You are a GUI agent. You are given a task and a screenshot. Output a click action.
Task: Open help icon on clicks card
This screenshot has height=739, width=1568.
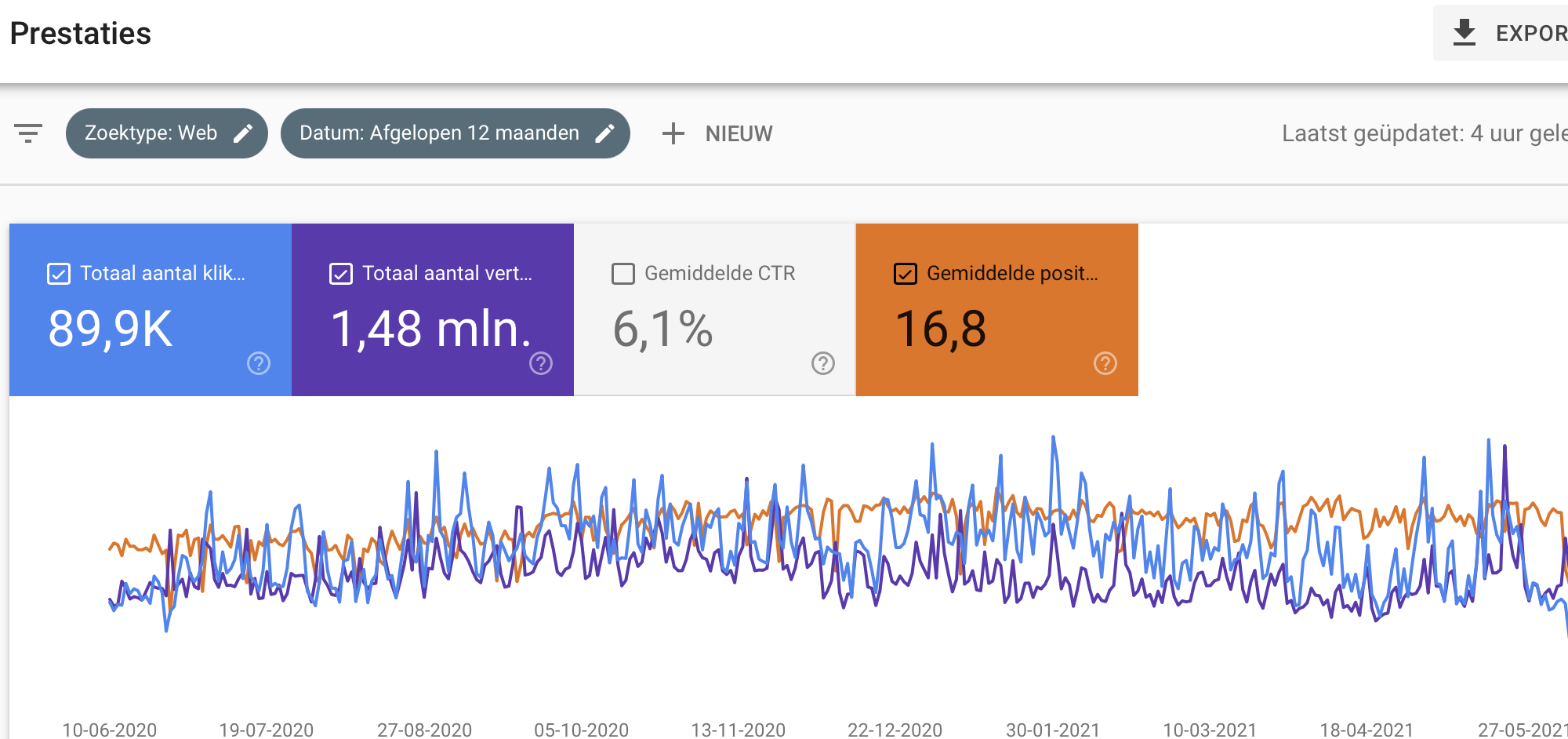pos(259,363)
